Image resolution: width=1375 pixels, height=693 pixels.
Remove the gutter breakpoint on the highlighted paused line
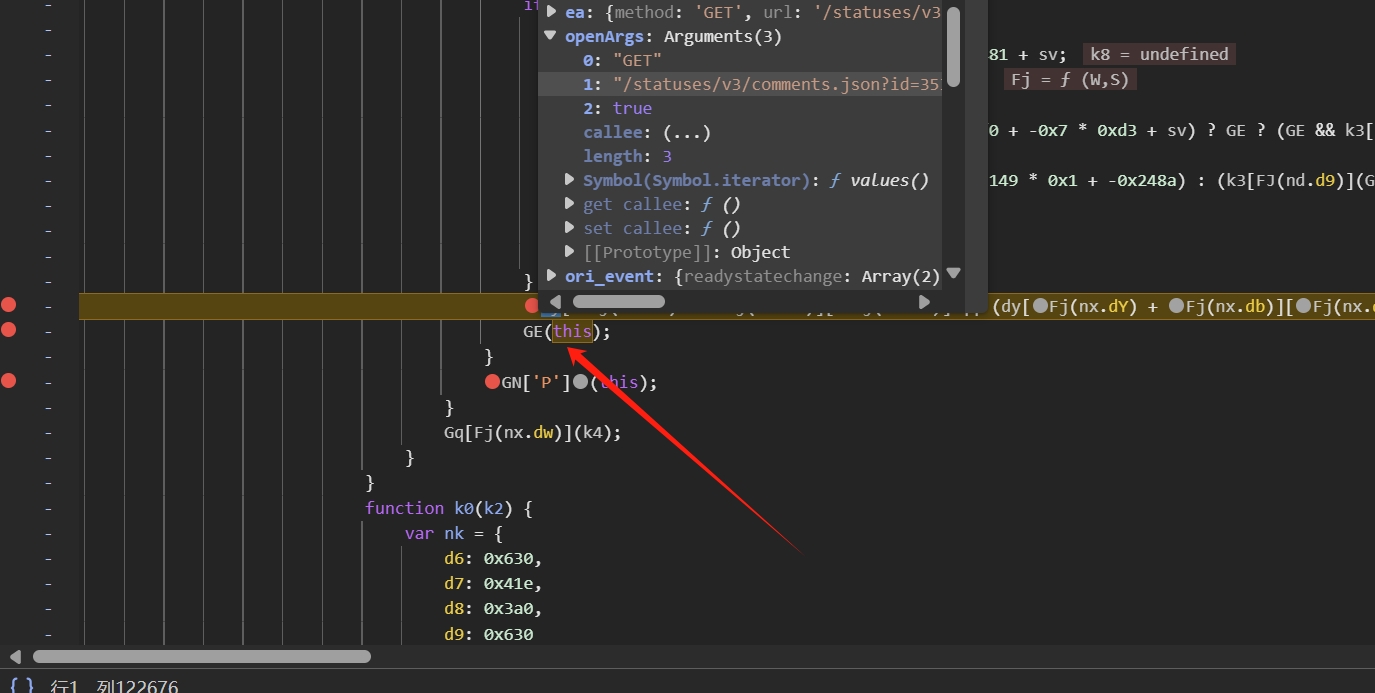point(9,305)
